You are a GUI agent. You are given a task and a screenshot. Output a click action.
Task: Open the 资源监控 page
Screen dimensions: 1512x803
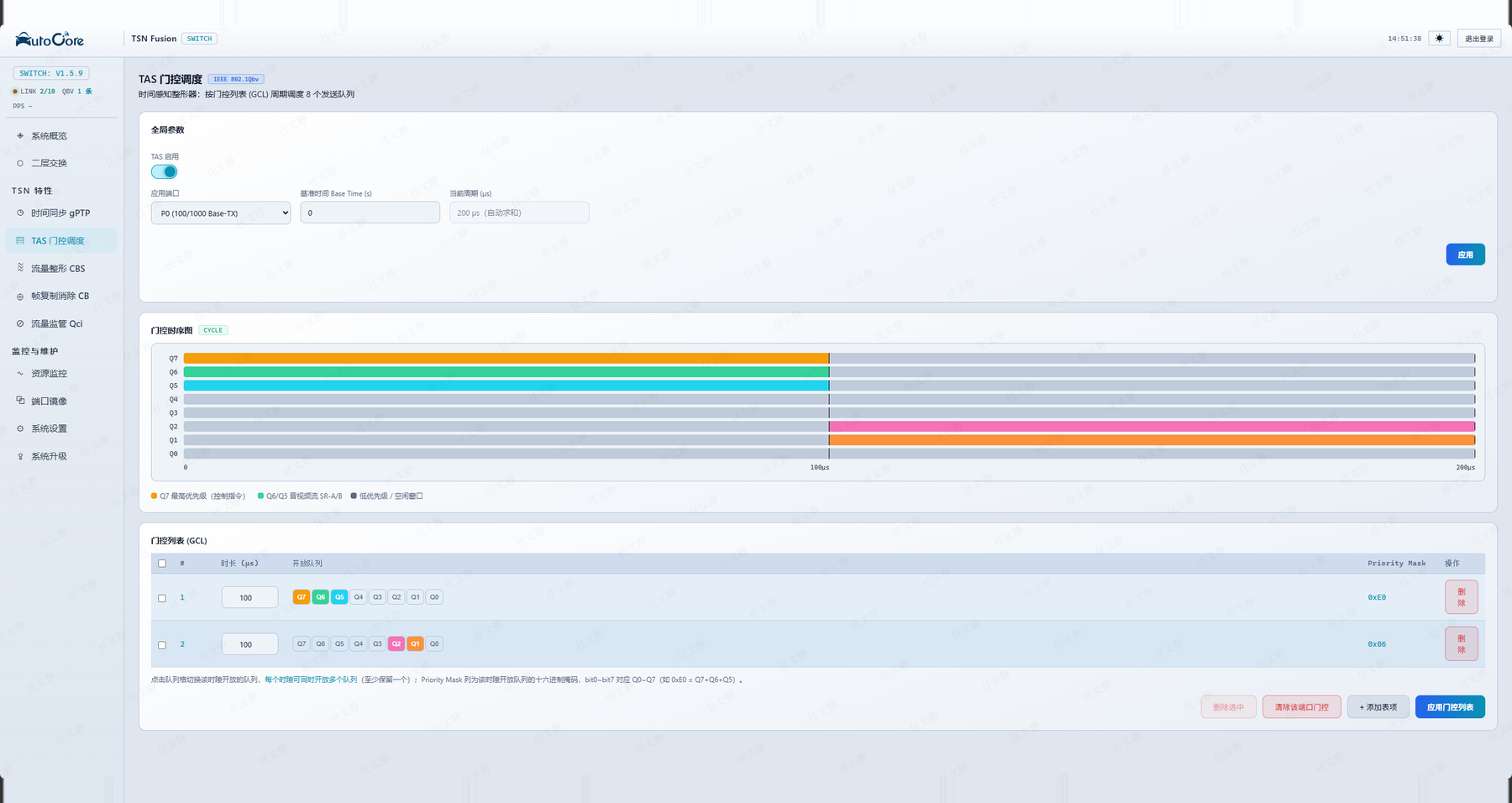[x=61, y=374]
